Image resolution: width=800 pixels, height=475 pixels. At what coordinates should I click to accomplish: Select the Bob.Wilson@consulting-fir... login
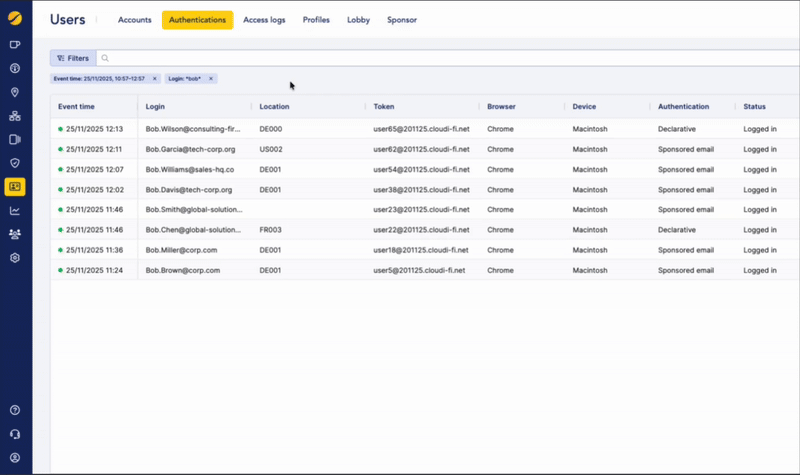(193, 129)
